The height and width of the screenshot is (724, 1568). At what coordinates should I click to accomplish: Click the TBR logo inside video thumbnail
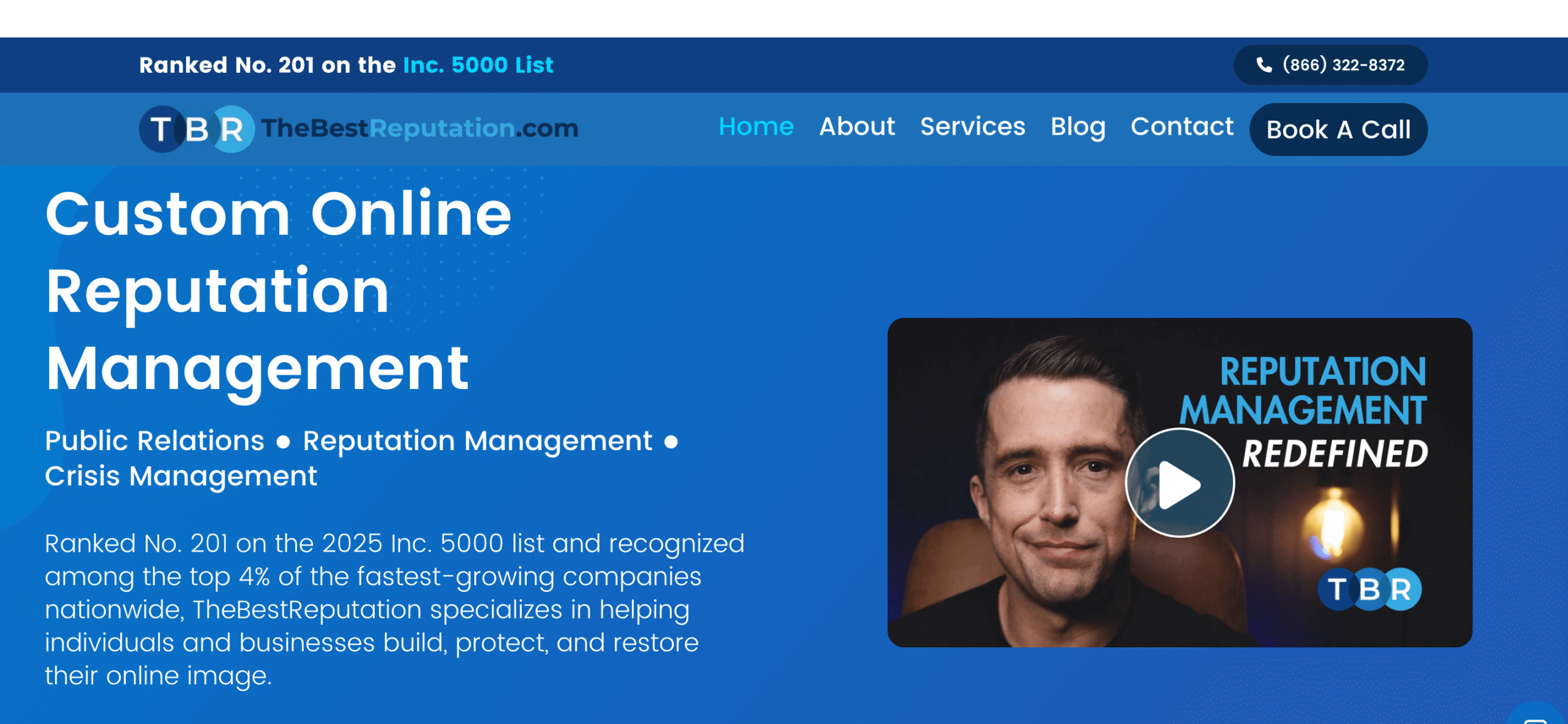(x=1370, y=589)
